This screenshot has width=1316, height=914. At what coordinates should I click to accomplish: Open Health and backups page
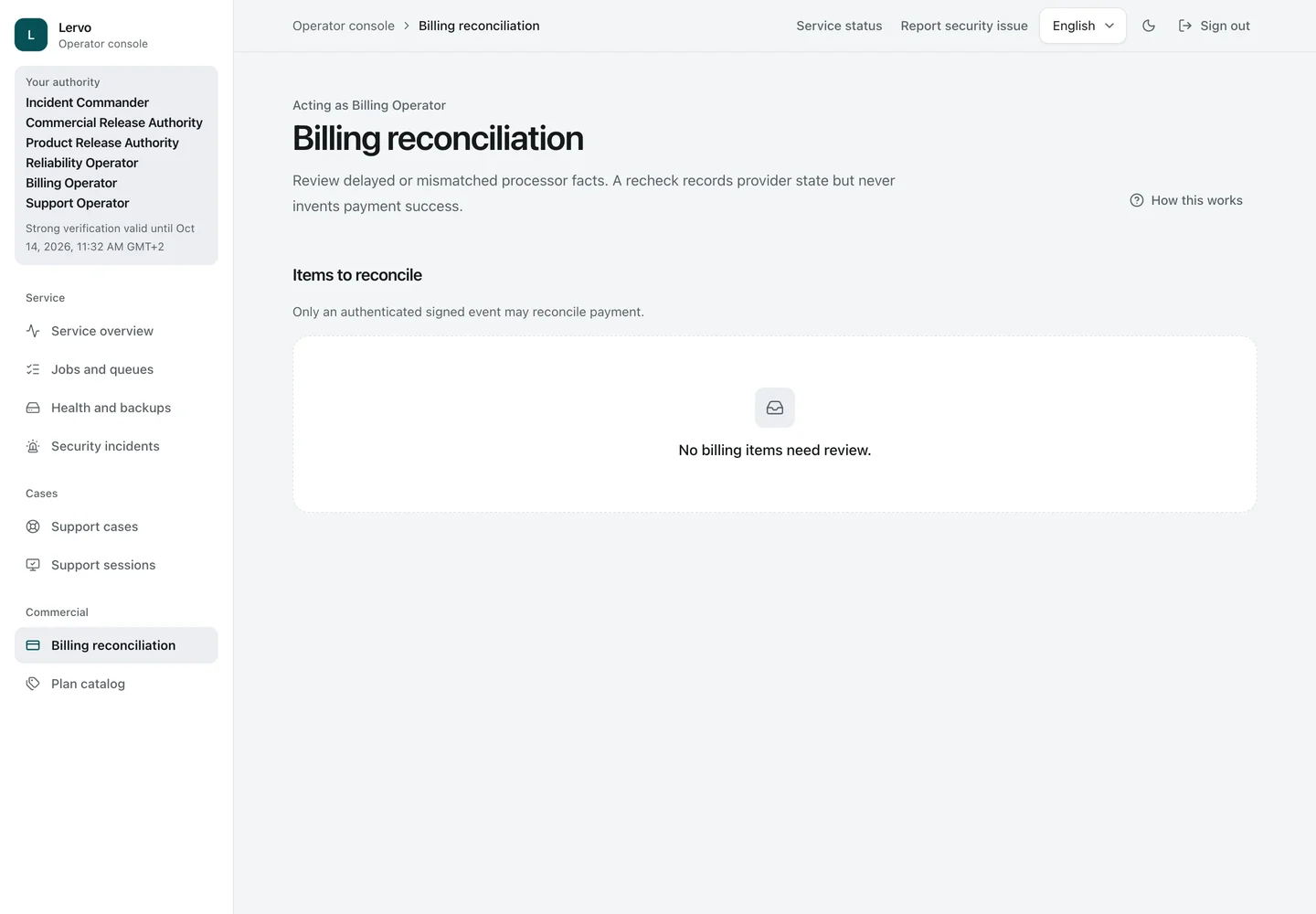click(x=116, y=408)
